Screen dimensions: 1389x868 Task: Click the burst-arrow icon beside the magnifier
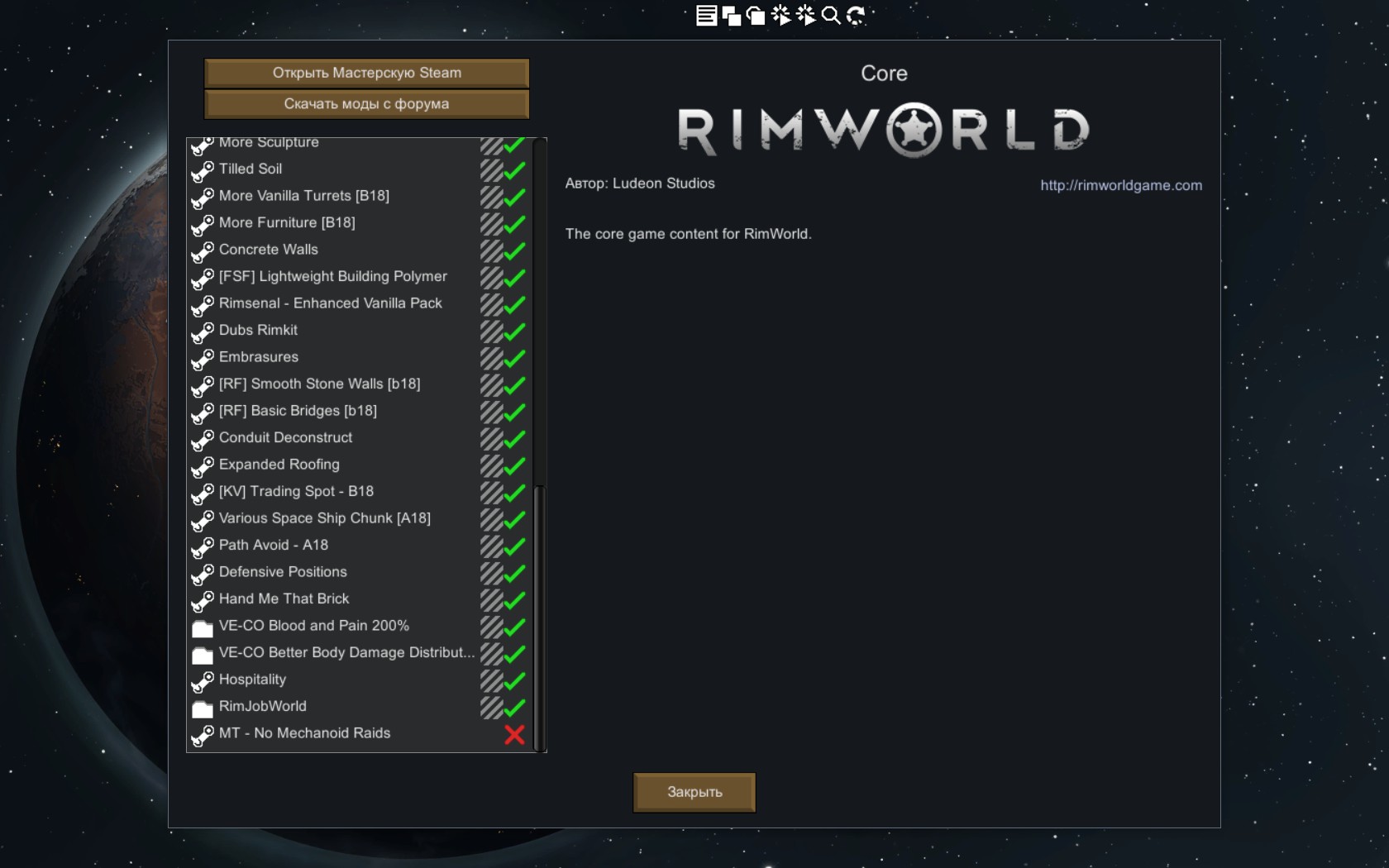coord(805,15)
